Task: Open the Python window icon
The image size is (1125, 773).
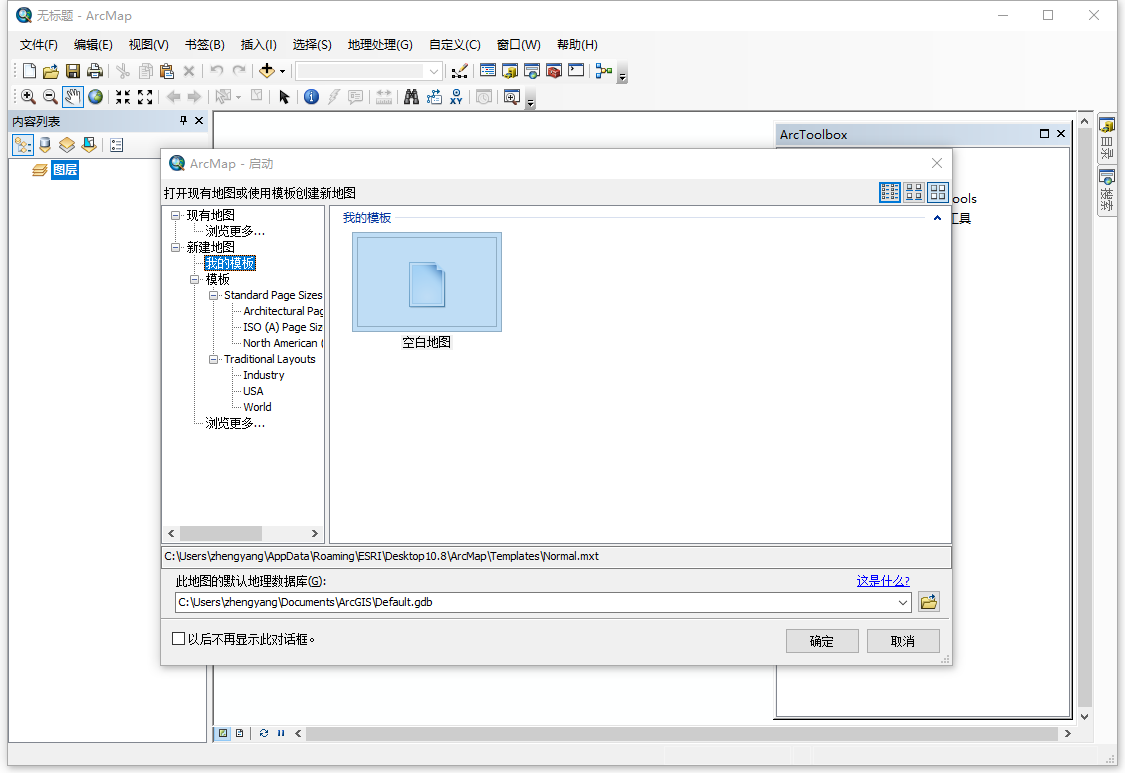Action: click(576, 71)
